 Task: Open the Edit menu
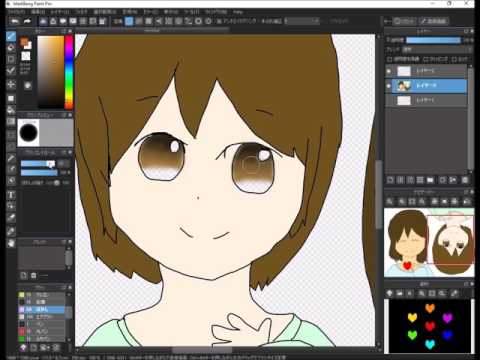pyautogui.click(x=38, y=12)
